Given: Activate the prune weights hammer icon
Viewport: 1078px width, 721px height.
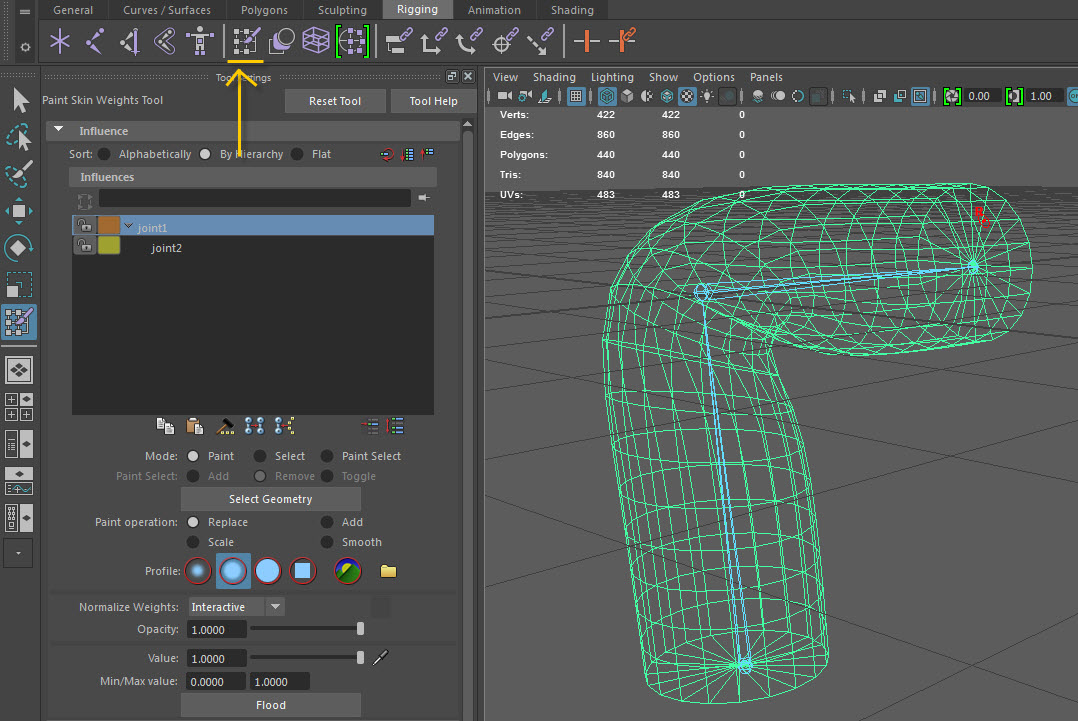Looking at the screenshot, I should point(224,426).
